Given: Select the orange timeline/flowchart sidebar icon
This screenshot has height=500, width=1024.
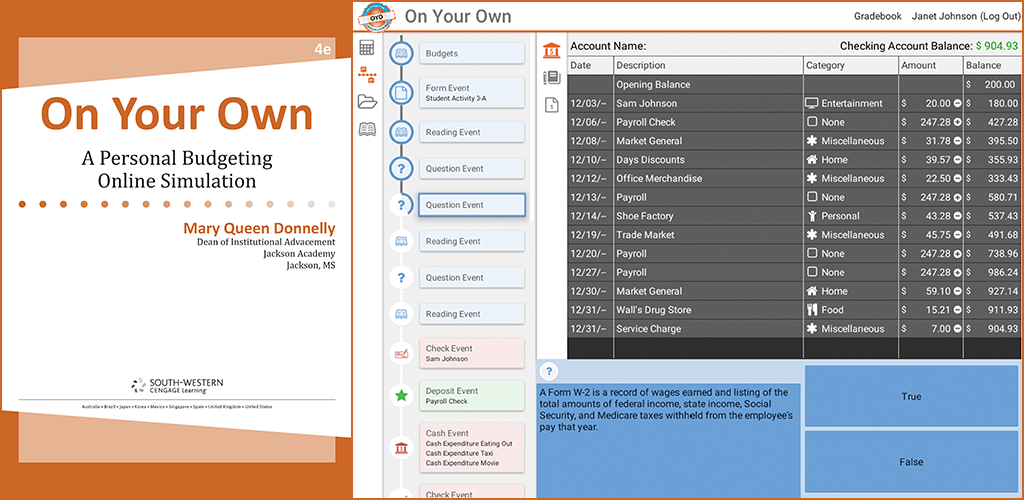Looking at the screenshot, I should [x=367, y=74].
